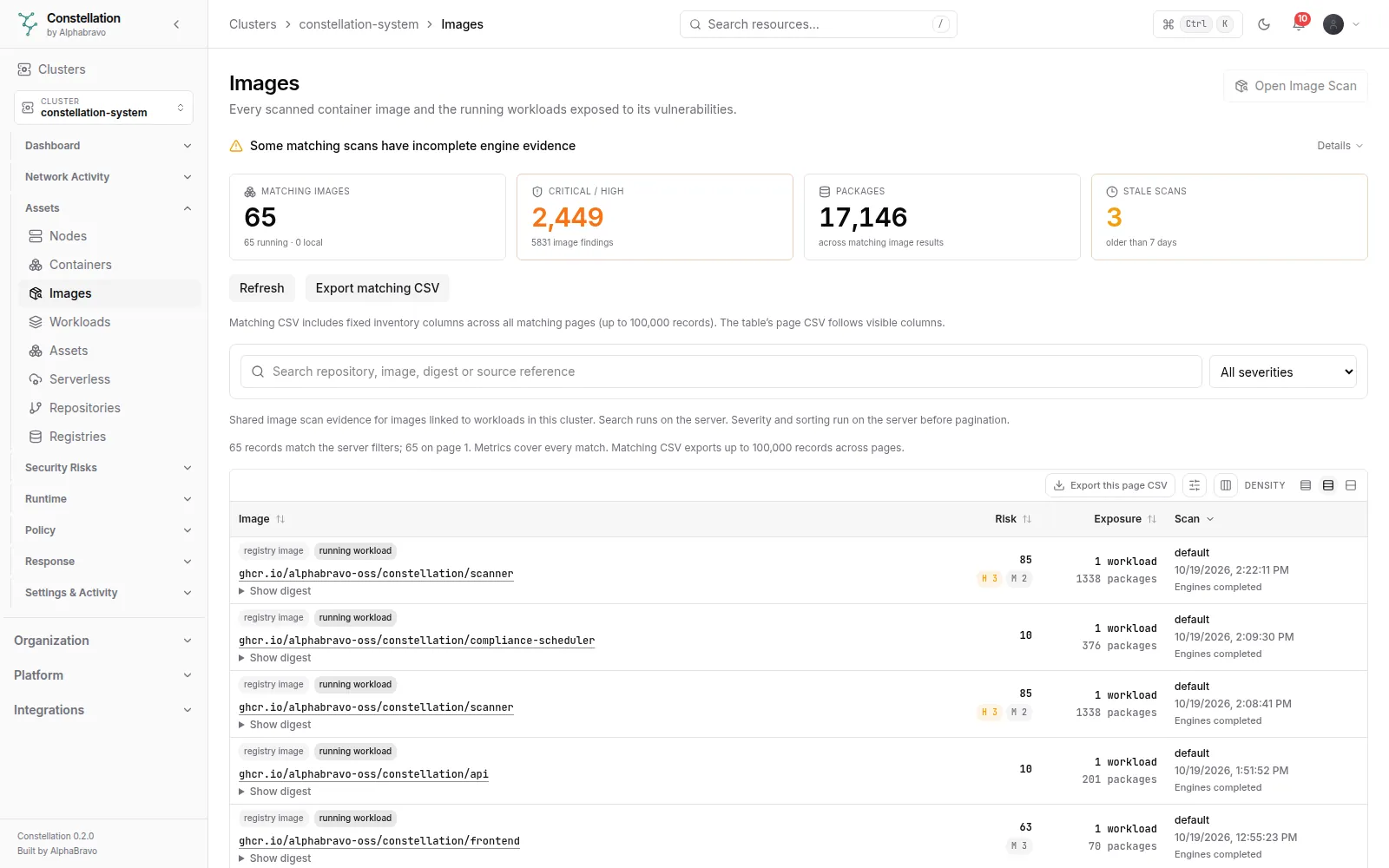The height and width of the screenshot is (868, 1389).
Task: Click Export this page CSV
Action: coord(1110,485)
